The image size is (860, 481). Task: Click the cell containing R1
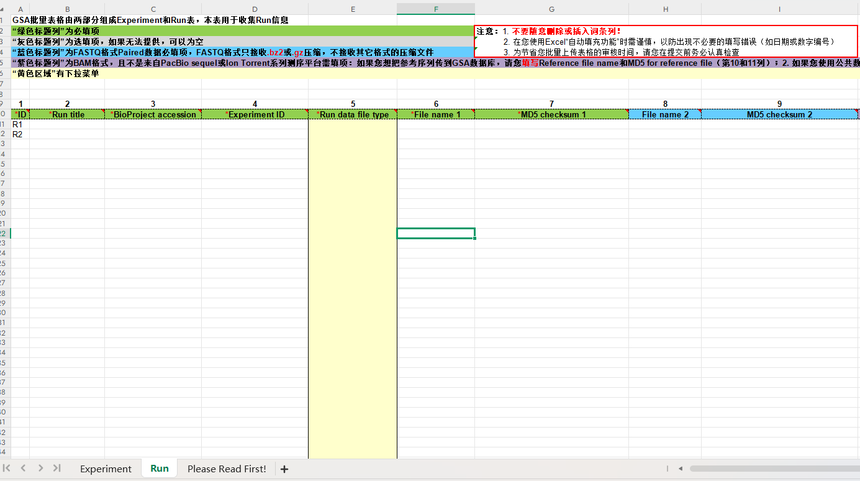click(17, 125)
